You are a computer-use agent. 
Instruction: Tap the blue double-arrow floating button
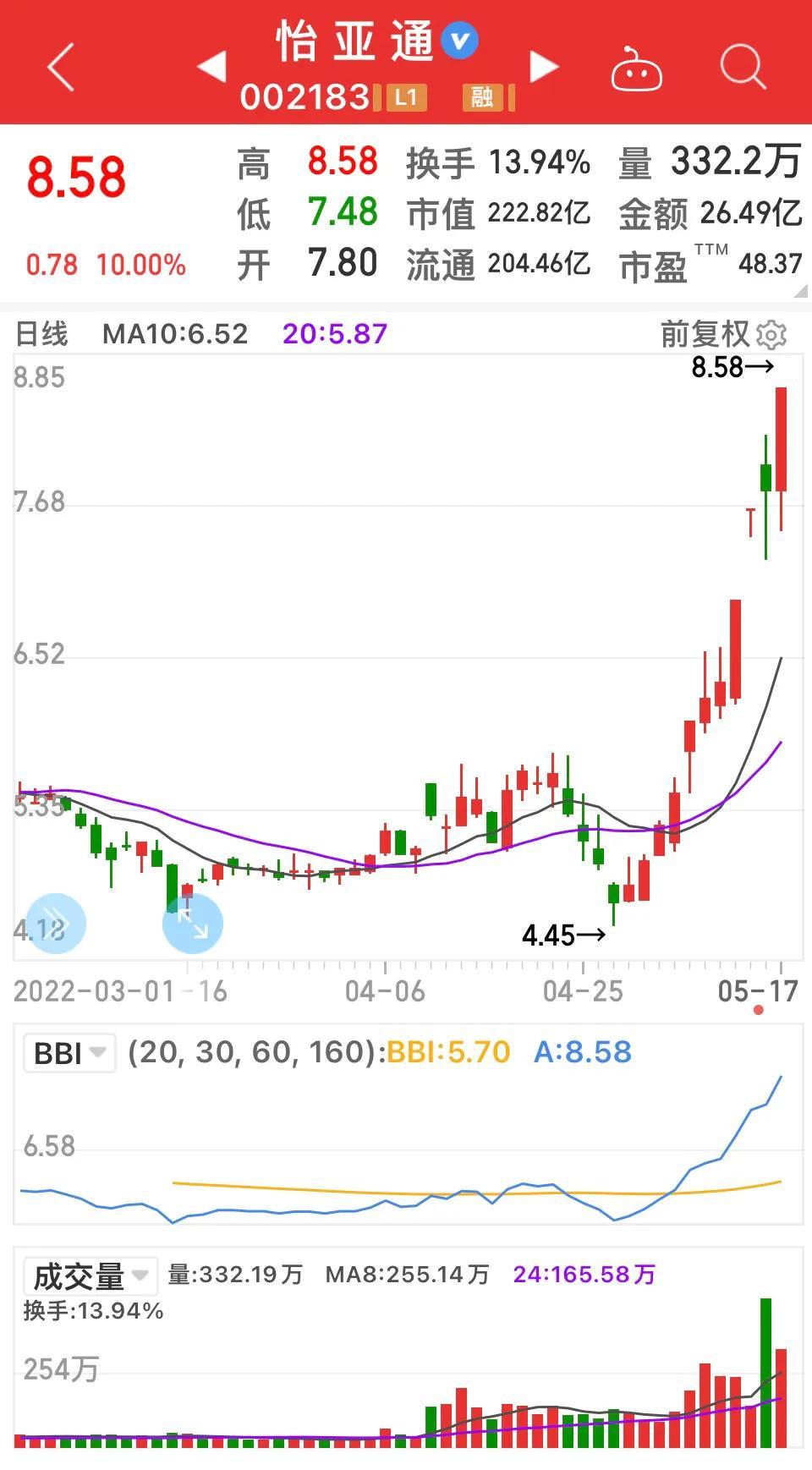pyautogui.click(x=56, y=923)
